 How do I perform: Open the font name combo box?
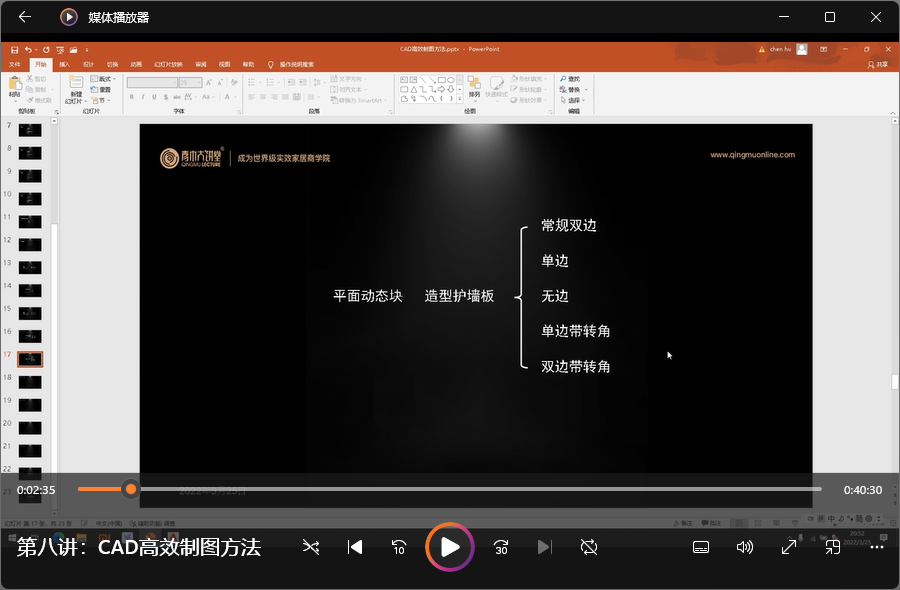pos(152,83)
